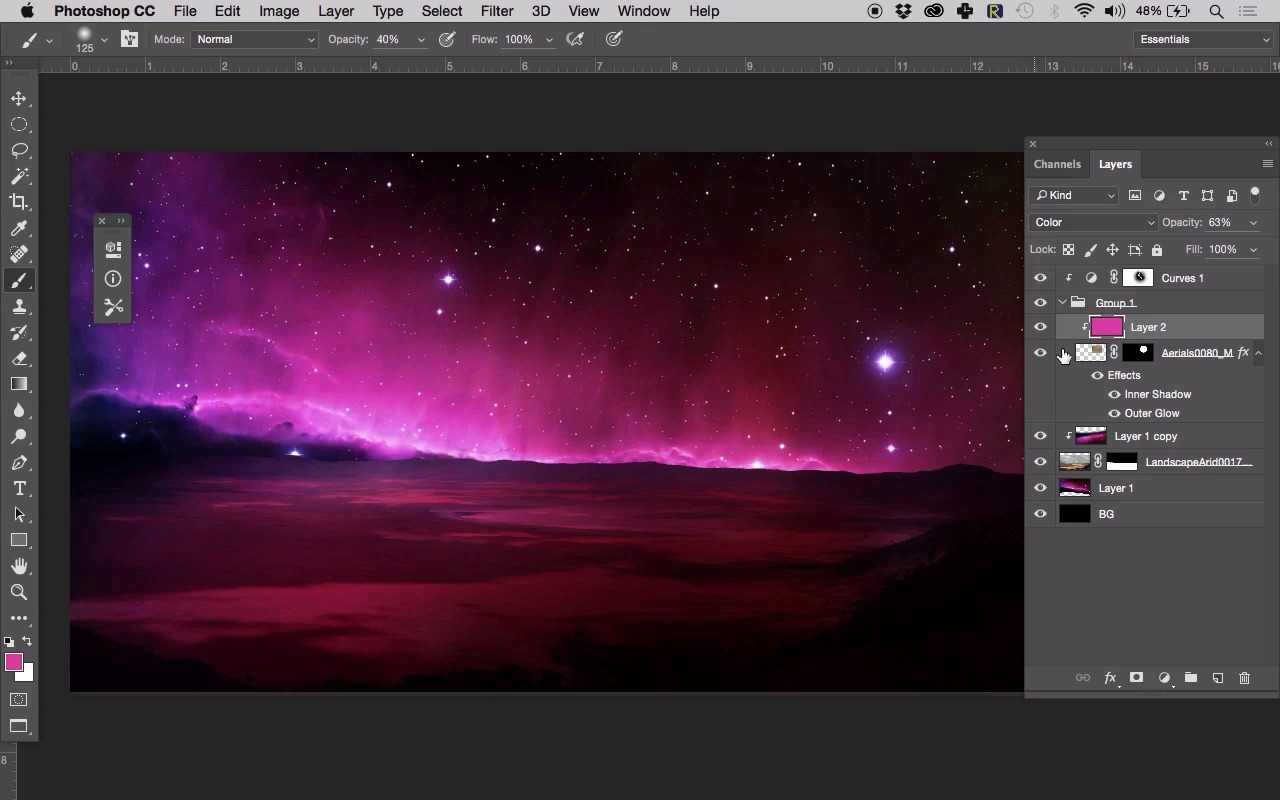Add a layer mask
This screenshot has height=800, width=1280.
coord(1137,678)
